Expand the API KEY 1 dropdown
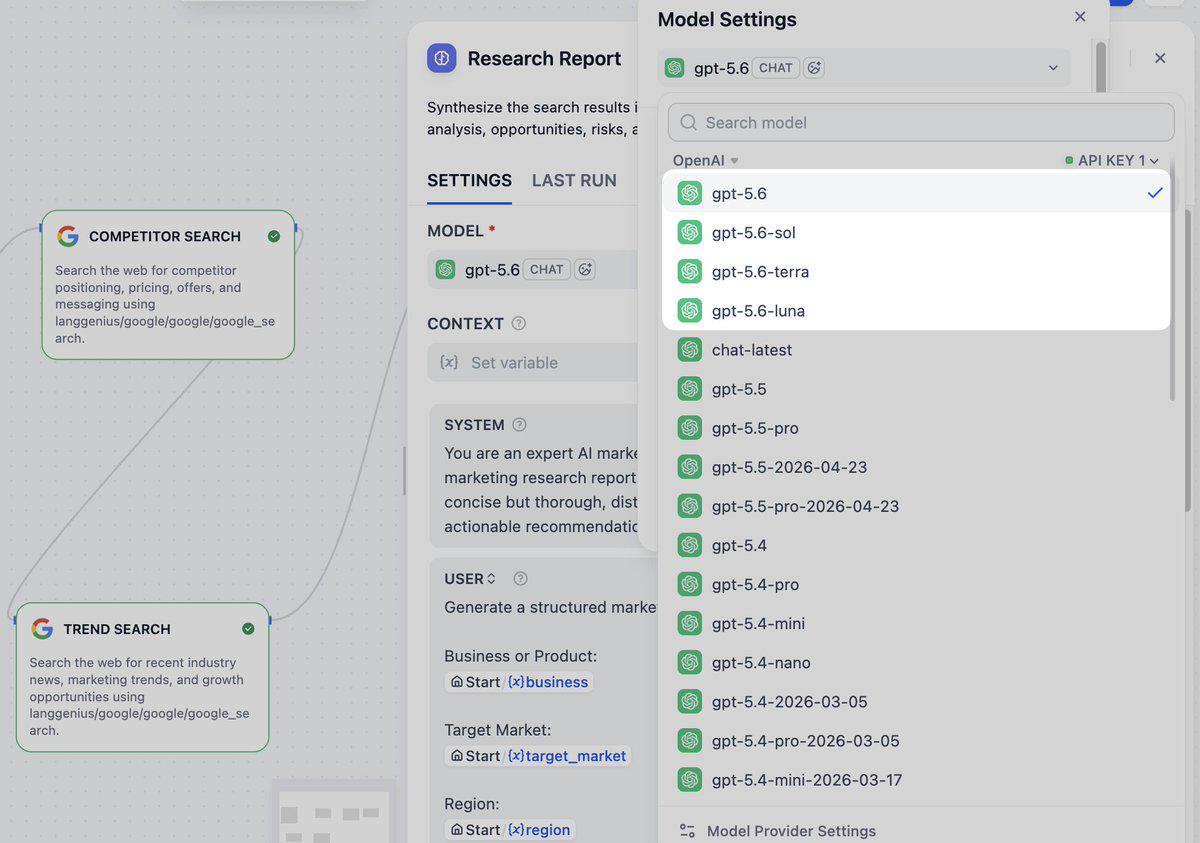This screenshot has height=843, width=1200. 1112,160
